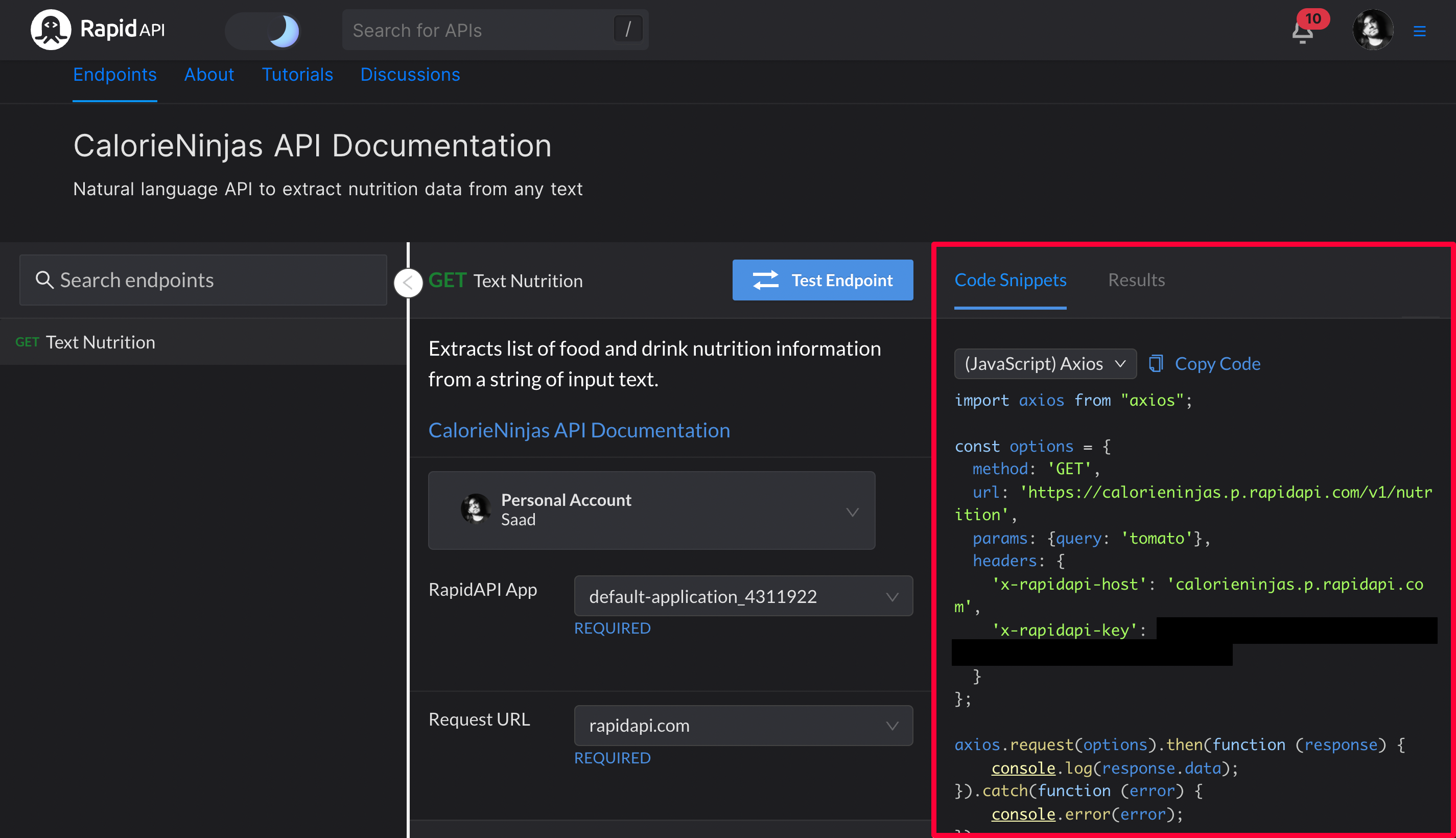Click the slash shortcut key icon
This screenshot has height=838, width=1456.
(628, 29)
